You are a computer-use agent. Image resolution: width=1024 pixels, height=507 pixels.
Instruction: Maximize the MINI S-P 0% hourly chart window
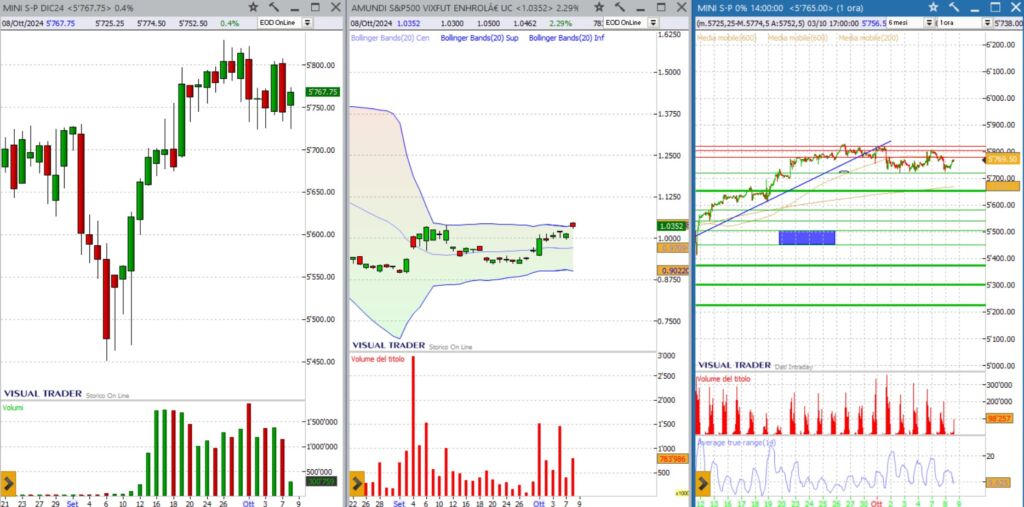[x=995, y=7]
